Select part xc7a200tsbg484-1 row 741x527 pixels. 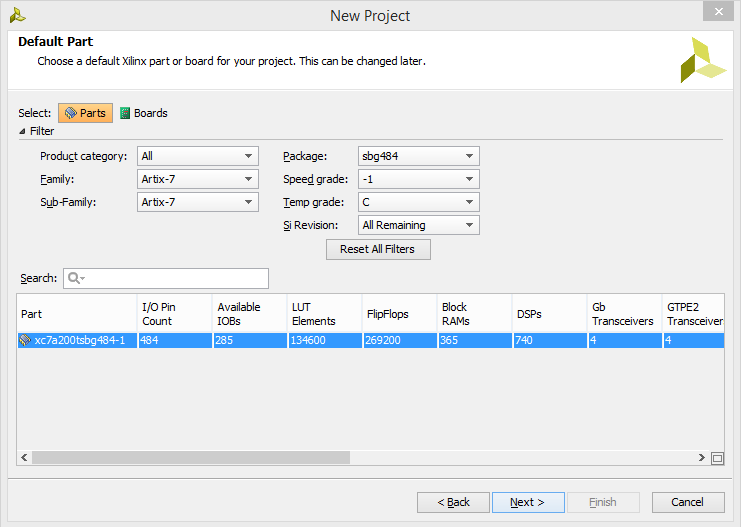click(x=370, y=340)
